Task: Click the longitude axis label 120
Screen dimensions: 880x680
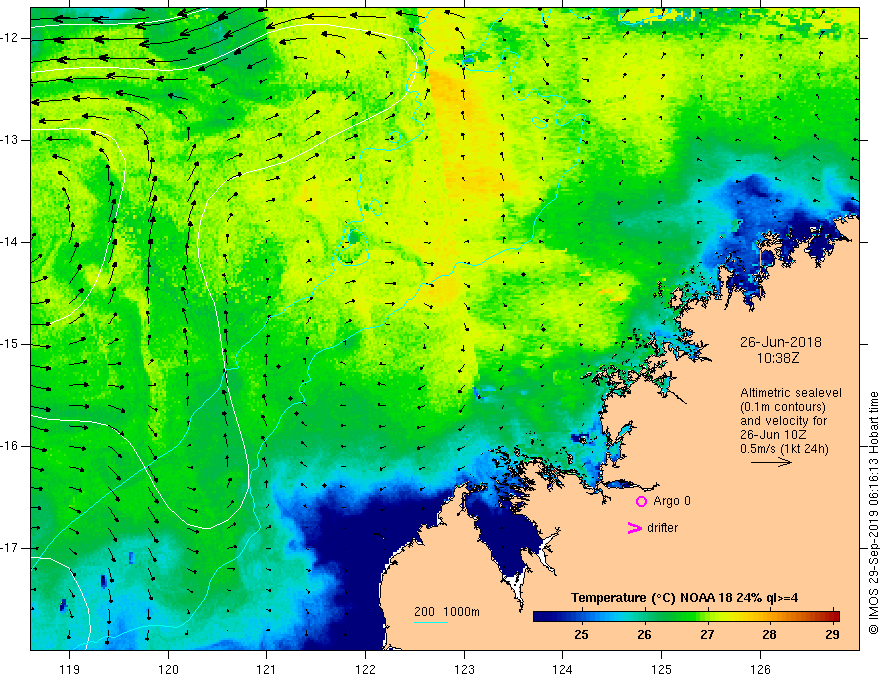Action: click(168, 669)
